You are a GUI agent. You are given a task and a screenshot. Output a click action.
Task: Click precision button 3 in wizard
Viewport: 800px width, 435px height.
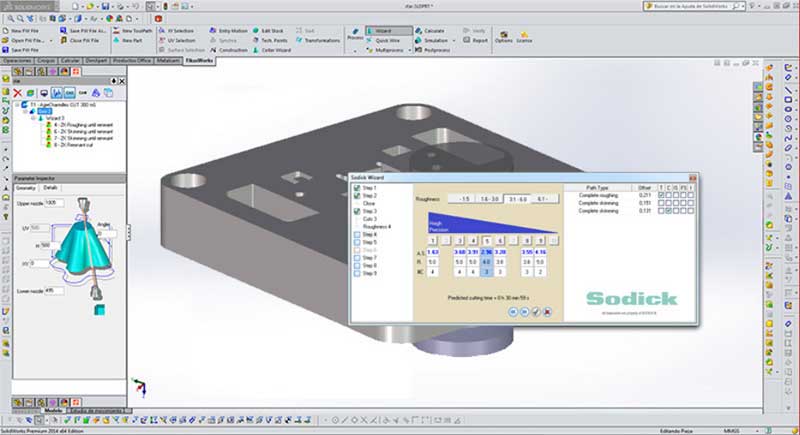pos(460,241)
